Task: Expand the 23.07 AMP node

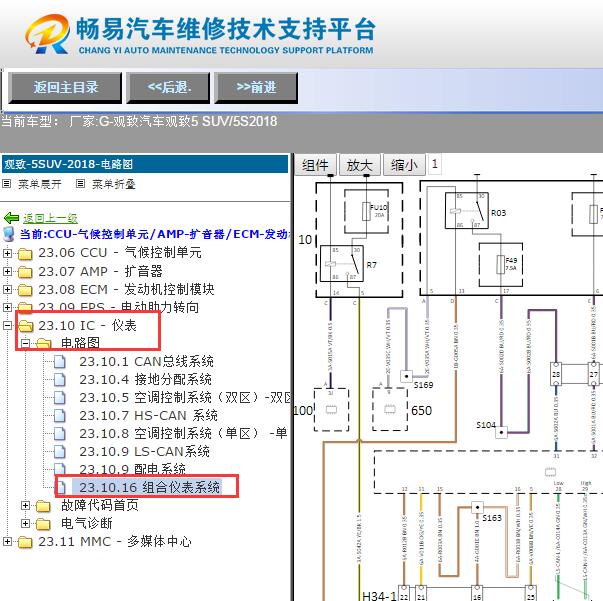Action: click(7, 271)
